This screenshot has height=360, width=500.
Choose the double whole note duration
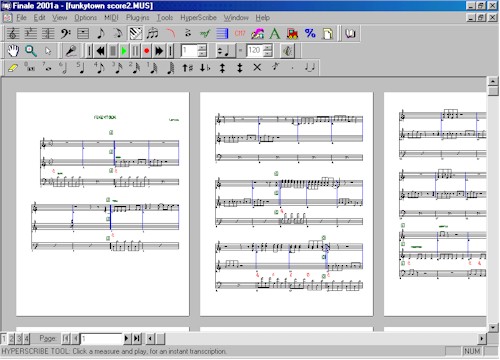[30, 68]
